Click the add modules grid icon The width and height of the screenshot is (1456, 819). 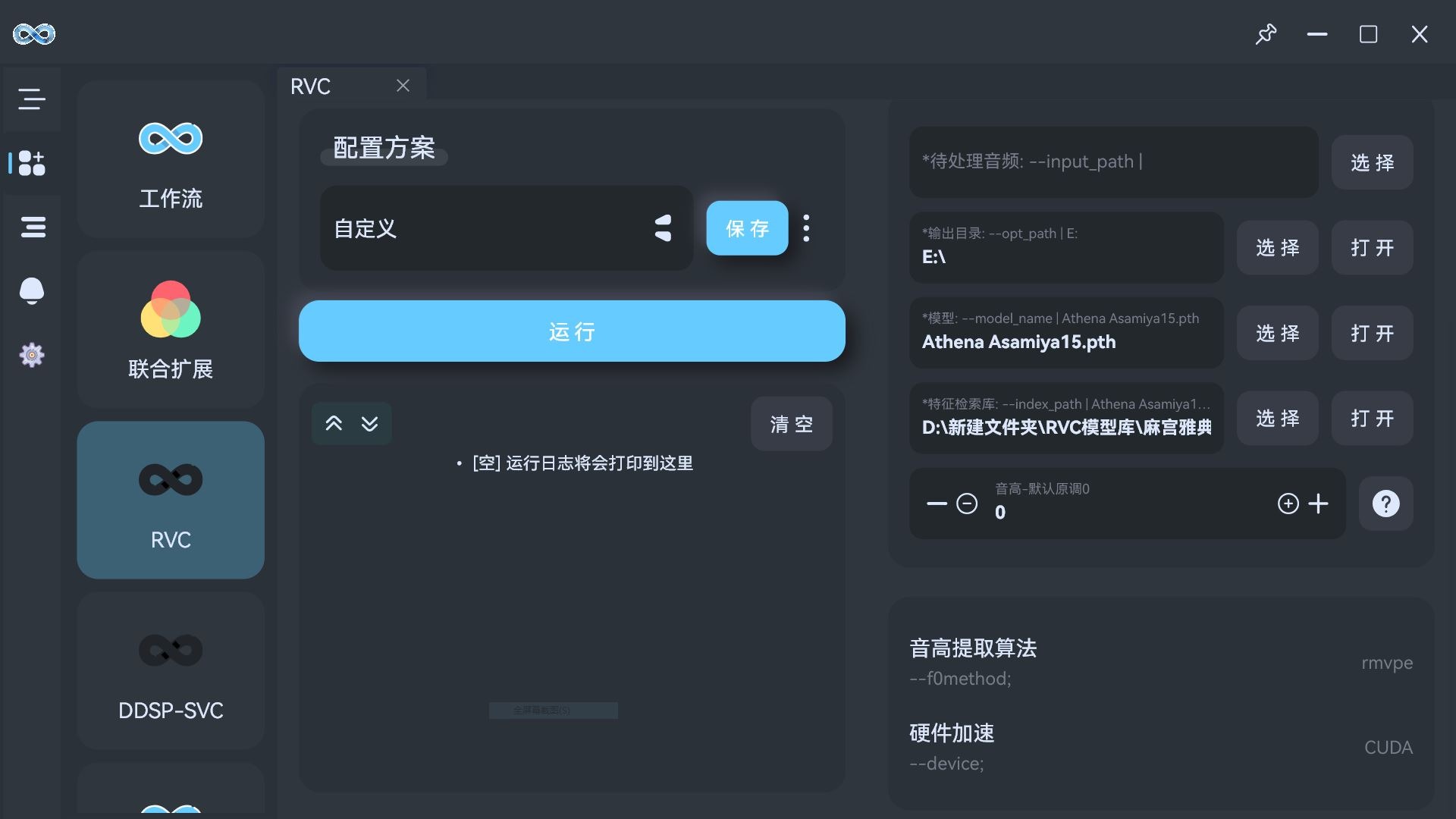pyautogui.click(x=32, y=163)
